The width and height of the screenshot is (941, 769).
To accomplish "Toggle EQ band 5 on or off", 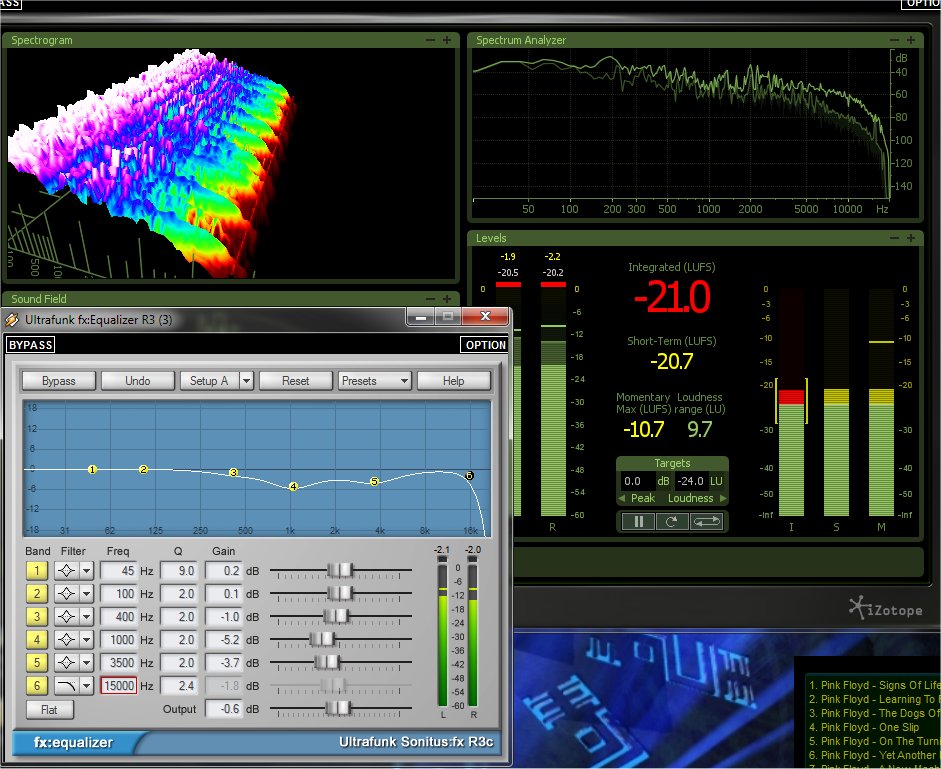I will (x=37, y=663).
